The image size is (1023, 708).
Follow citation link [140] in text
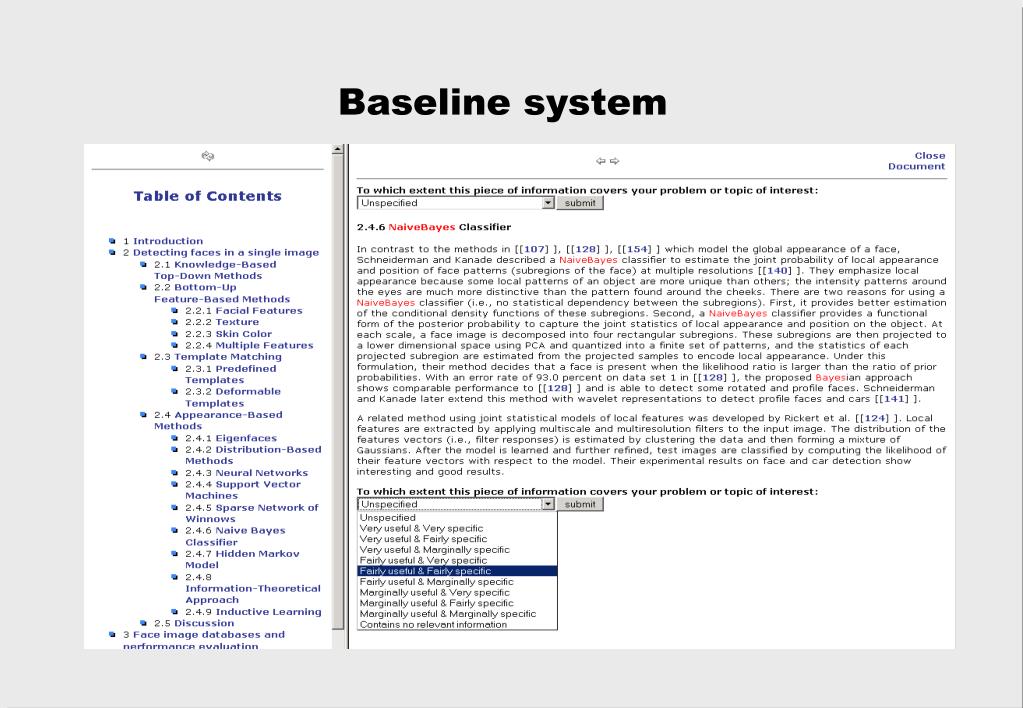778,270
